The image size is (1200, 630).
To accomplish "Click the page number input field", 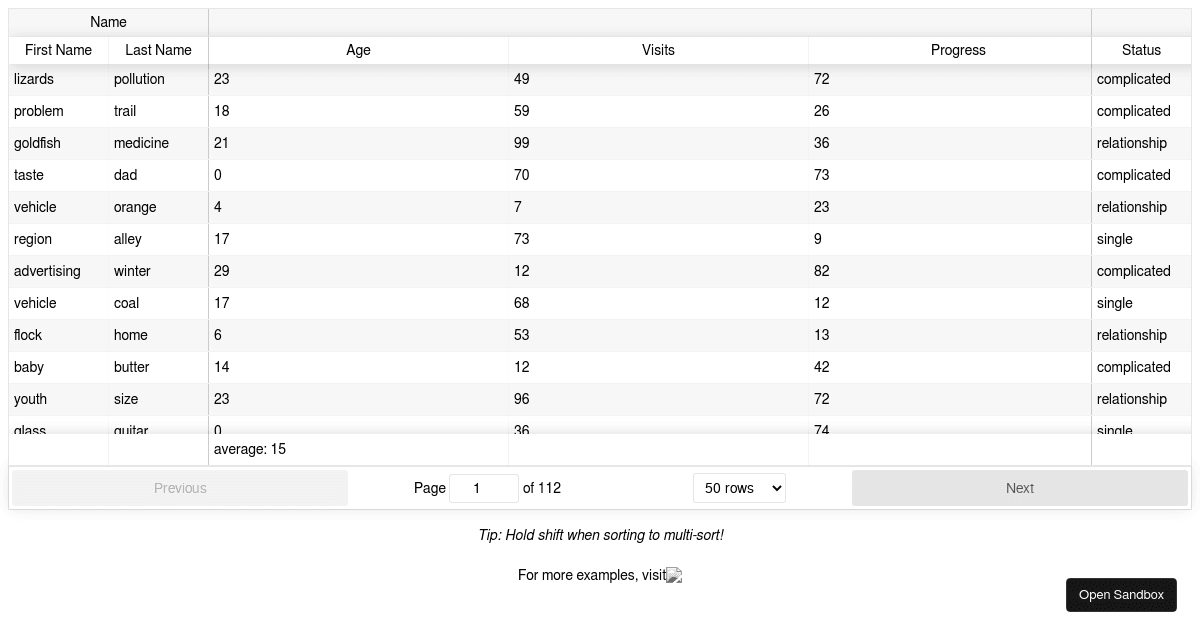I will 484,488.
